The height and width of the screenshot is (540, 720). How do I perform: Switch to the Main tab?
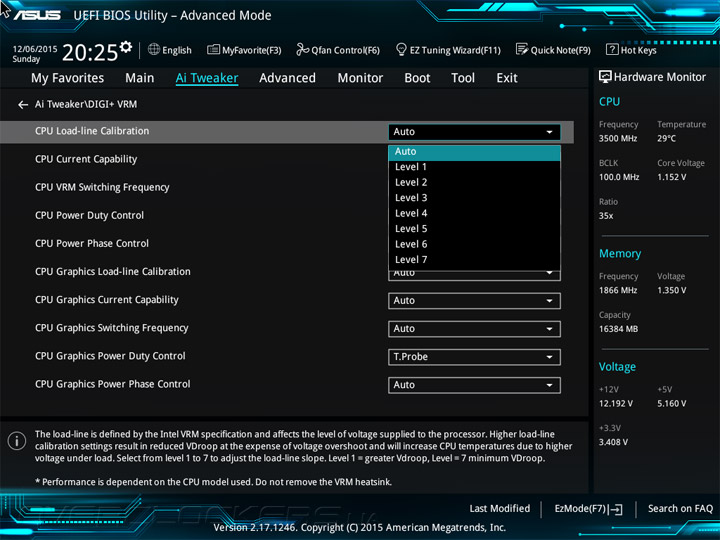pyautogui.click(x=140, y=78)
